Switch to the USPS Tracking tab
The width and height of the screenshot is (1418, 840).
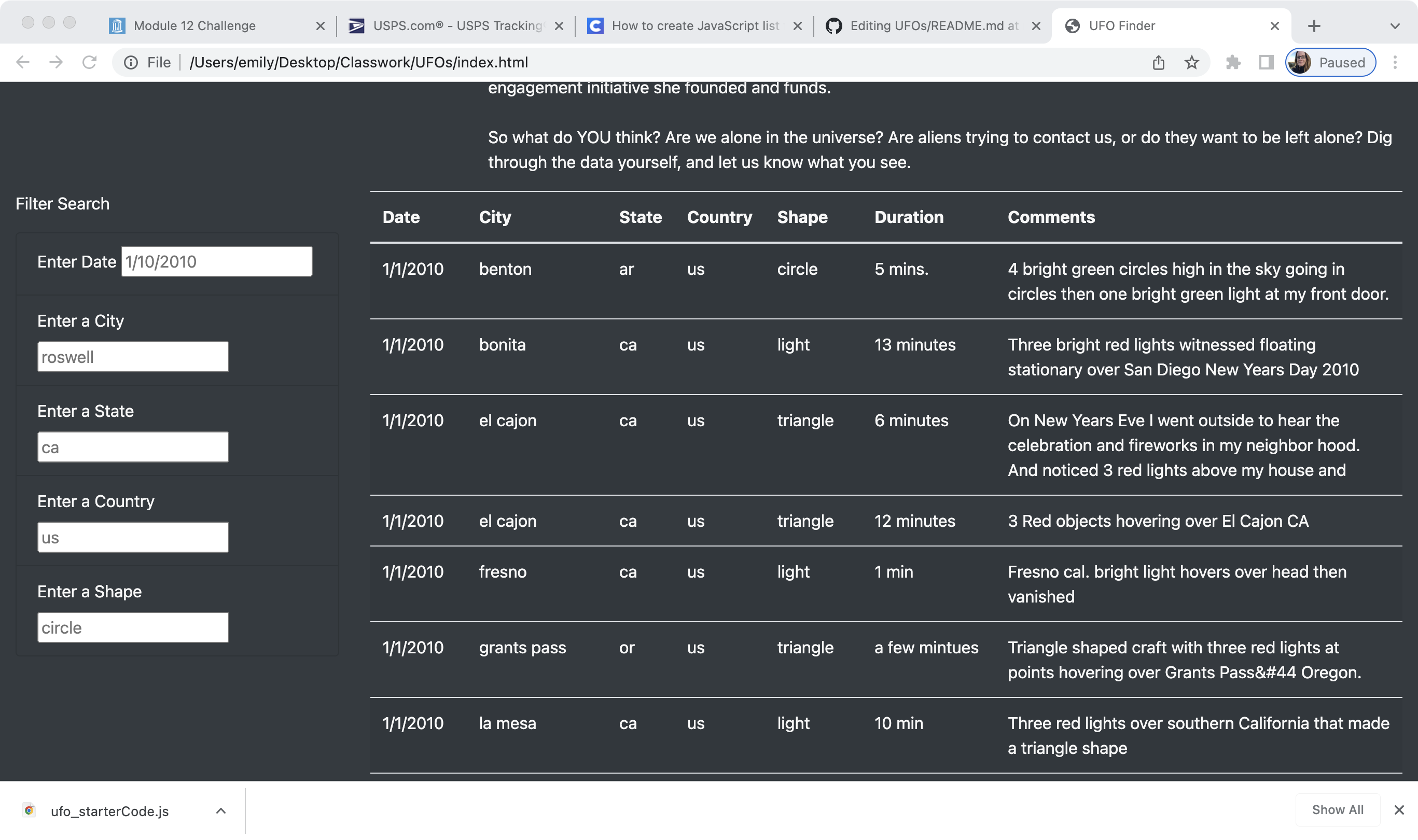coord(447,25)
